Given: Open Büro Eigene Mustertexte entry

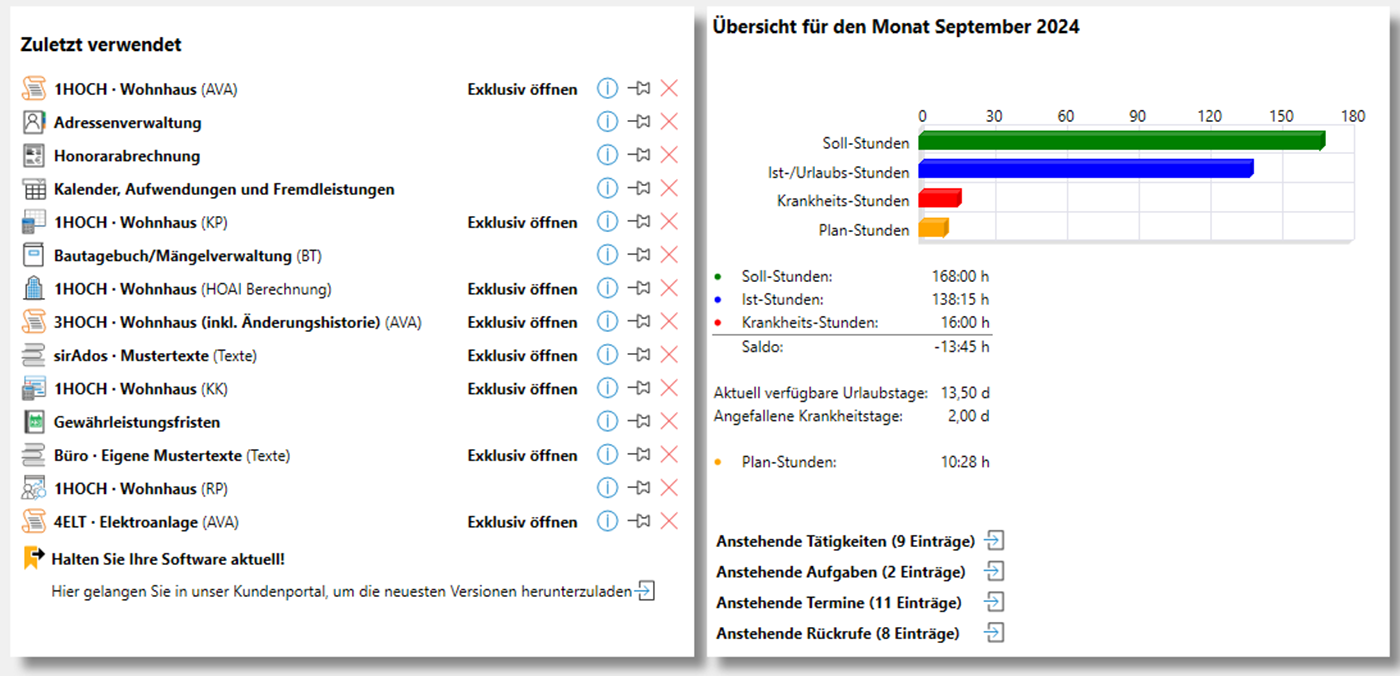Looking at the screenshot, I should pyautogui.click(x=148, y=455).
